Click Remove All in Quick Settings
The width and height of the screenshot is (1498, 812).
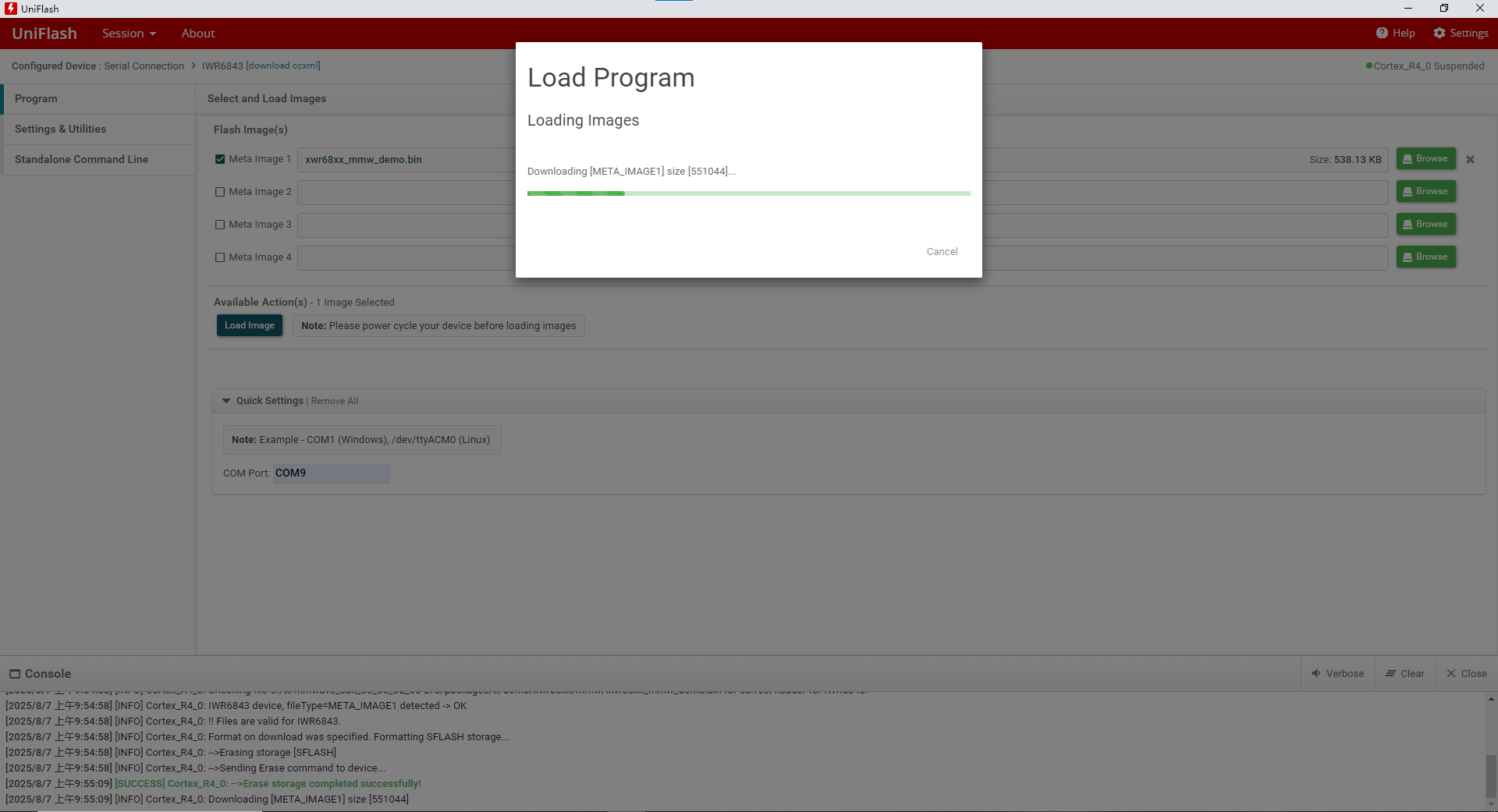(335, 401)
